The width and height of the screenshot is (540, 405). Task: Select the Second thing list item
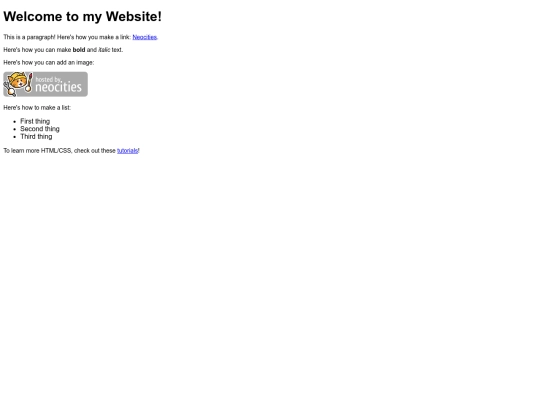click(40, 129)
